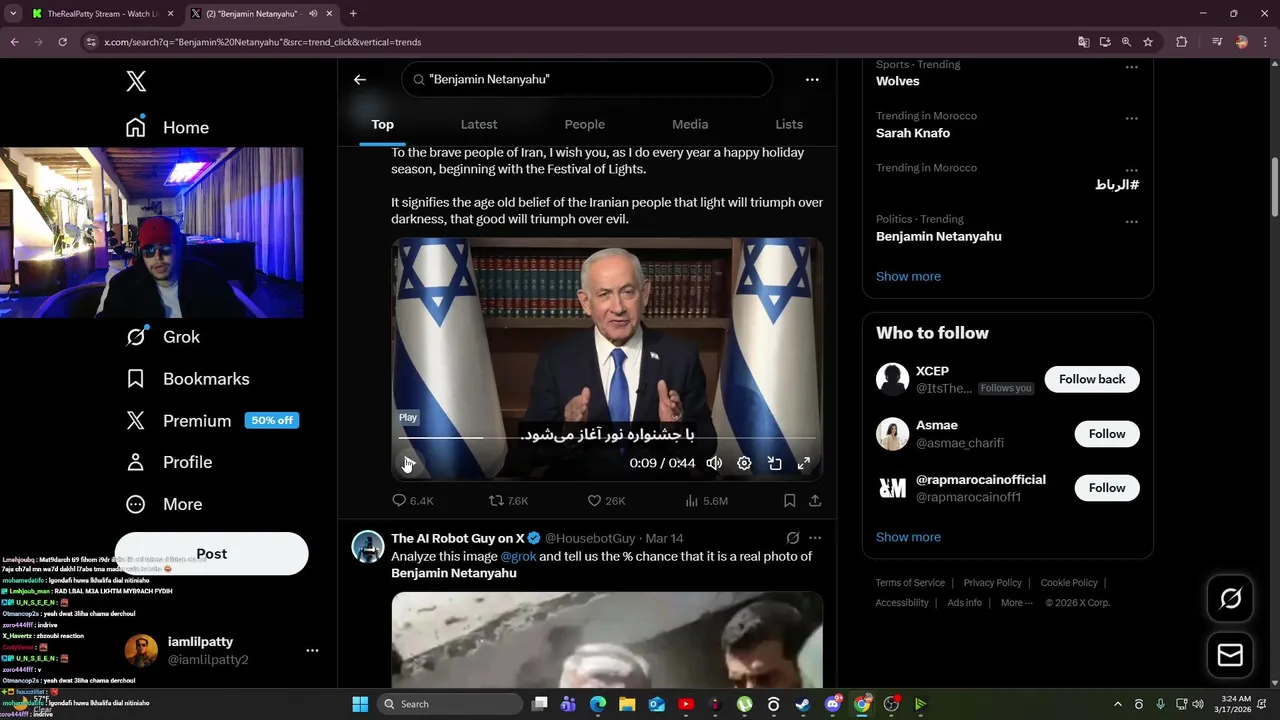
Task: Like the post with 26K likes
Action: pyautogui.click(x=606, y=500)
